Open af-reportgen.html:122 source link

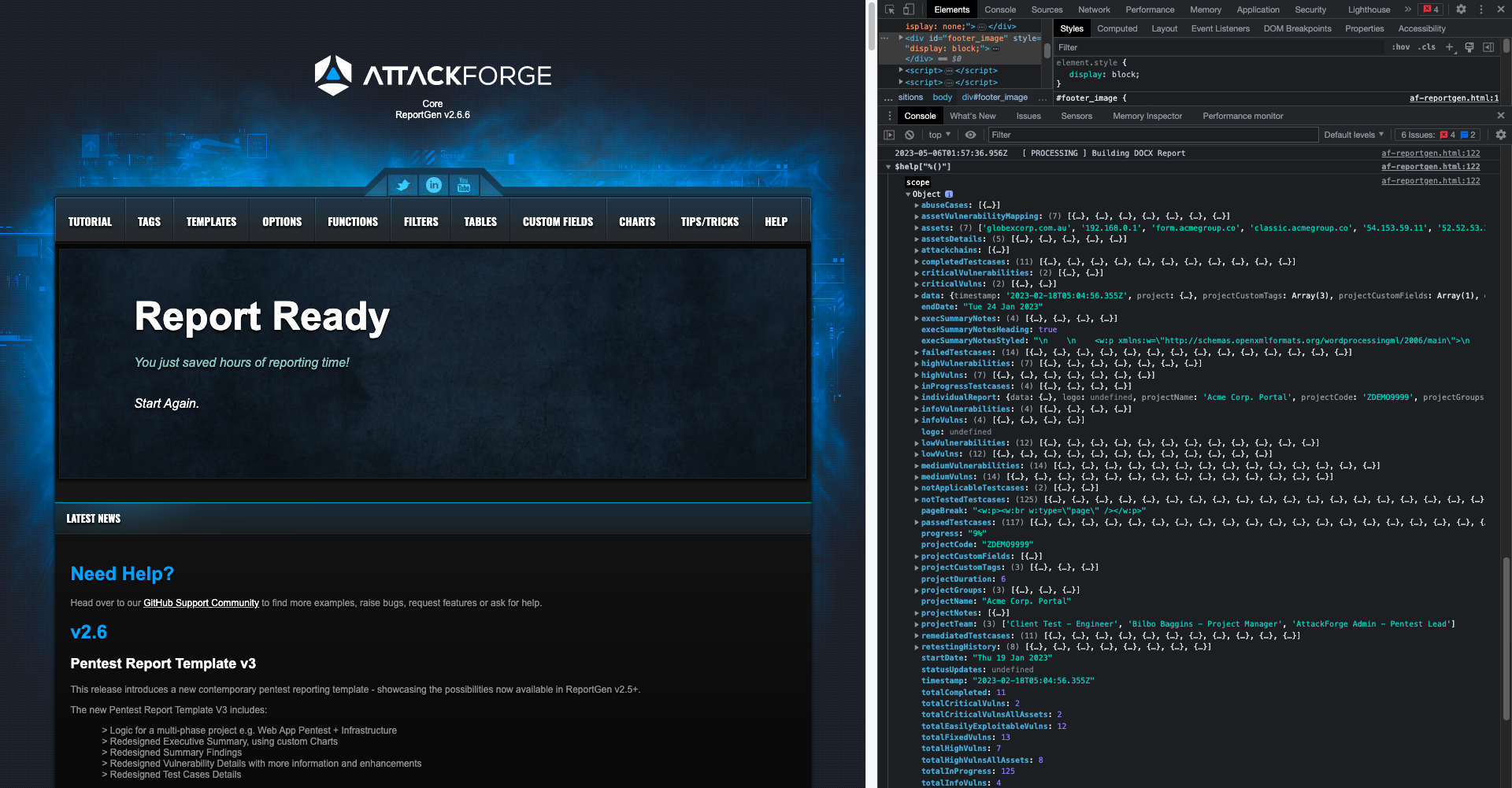pyautogui.click(x=1431, y=153)
